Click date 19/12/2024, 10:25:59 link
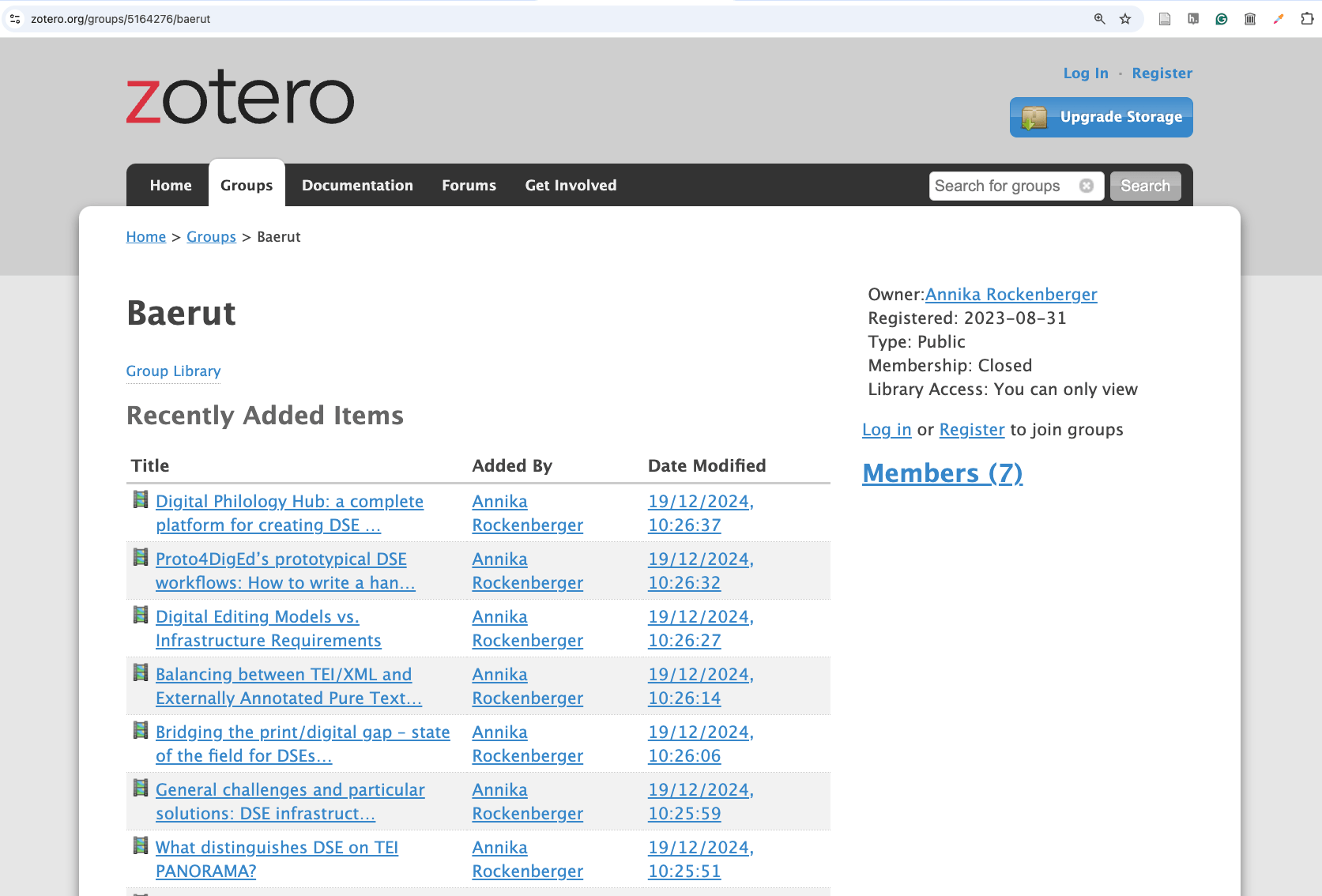The image size is (1322, 896). [x=701, y=801]
